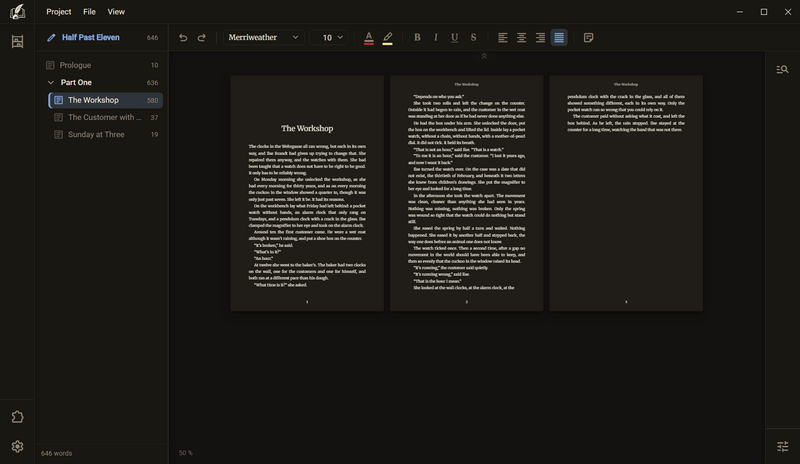
Task: Open the font size 10 dropdown
Action: [329, 38]
